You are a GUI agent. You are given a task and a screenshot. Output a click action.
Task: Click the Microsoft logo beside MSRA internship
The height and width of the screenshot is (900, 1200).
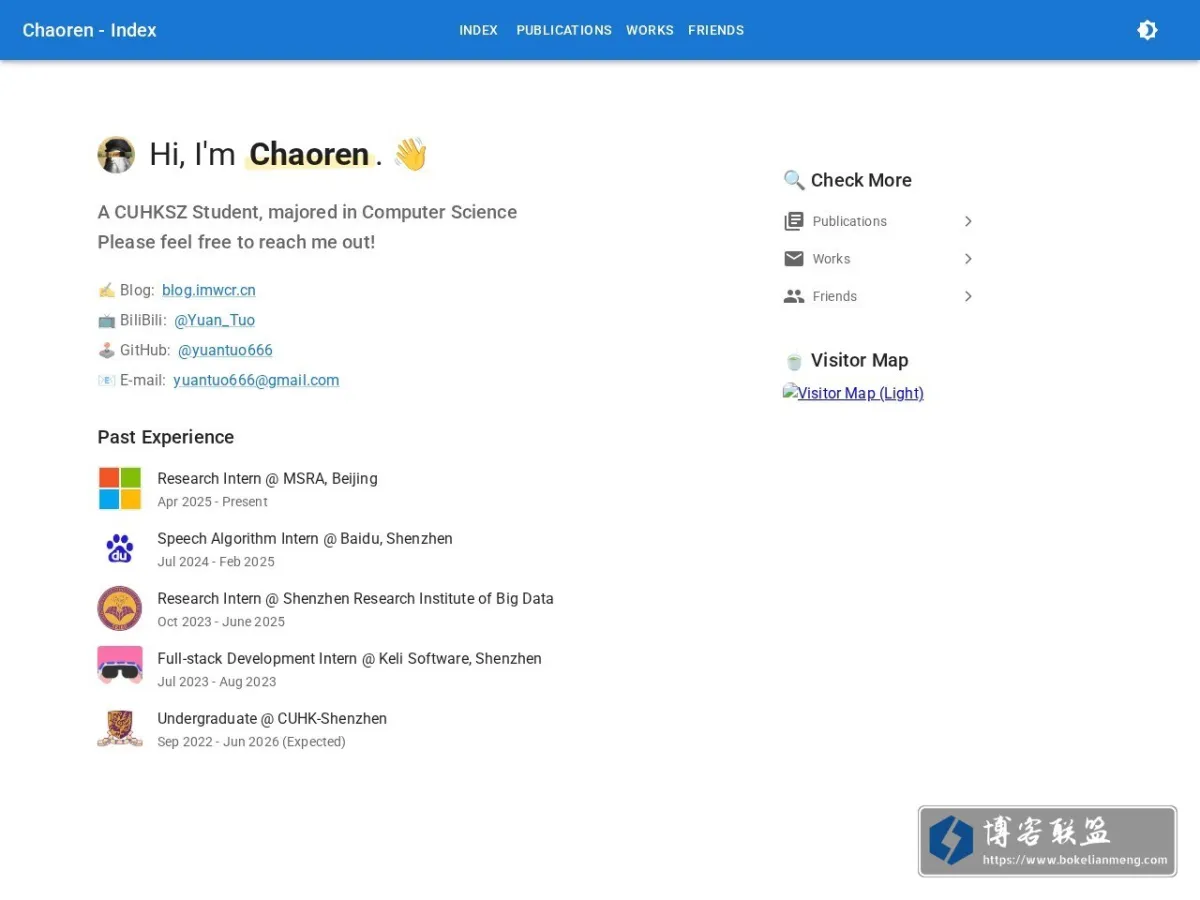pos(120,488)
